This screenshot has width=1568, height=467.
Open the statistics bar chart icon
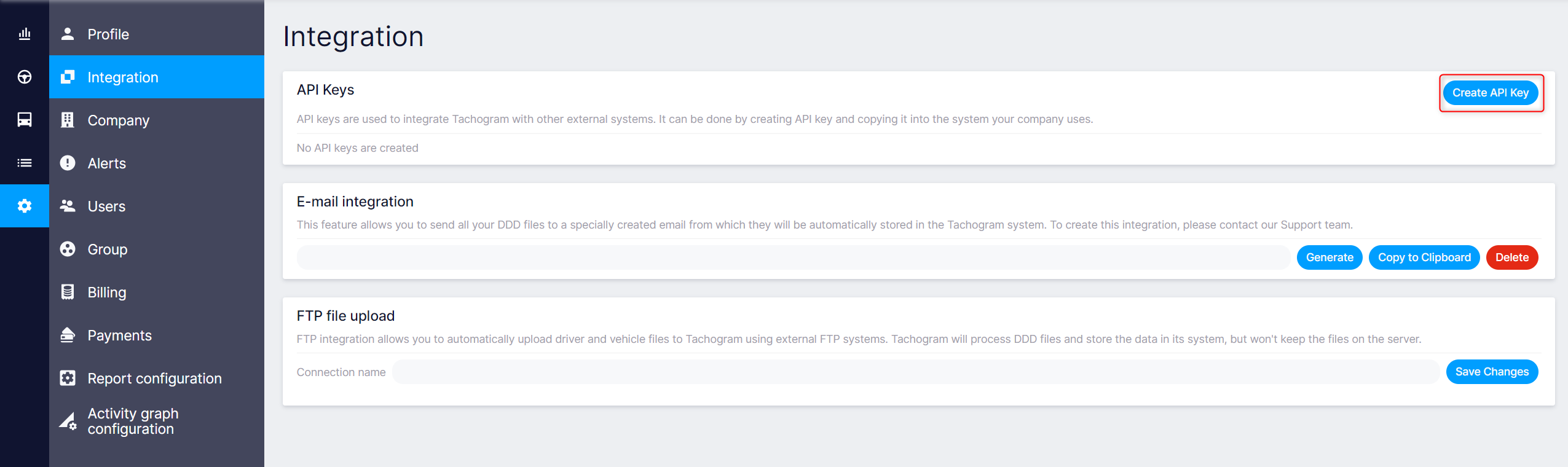25,34
